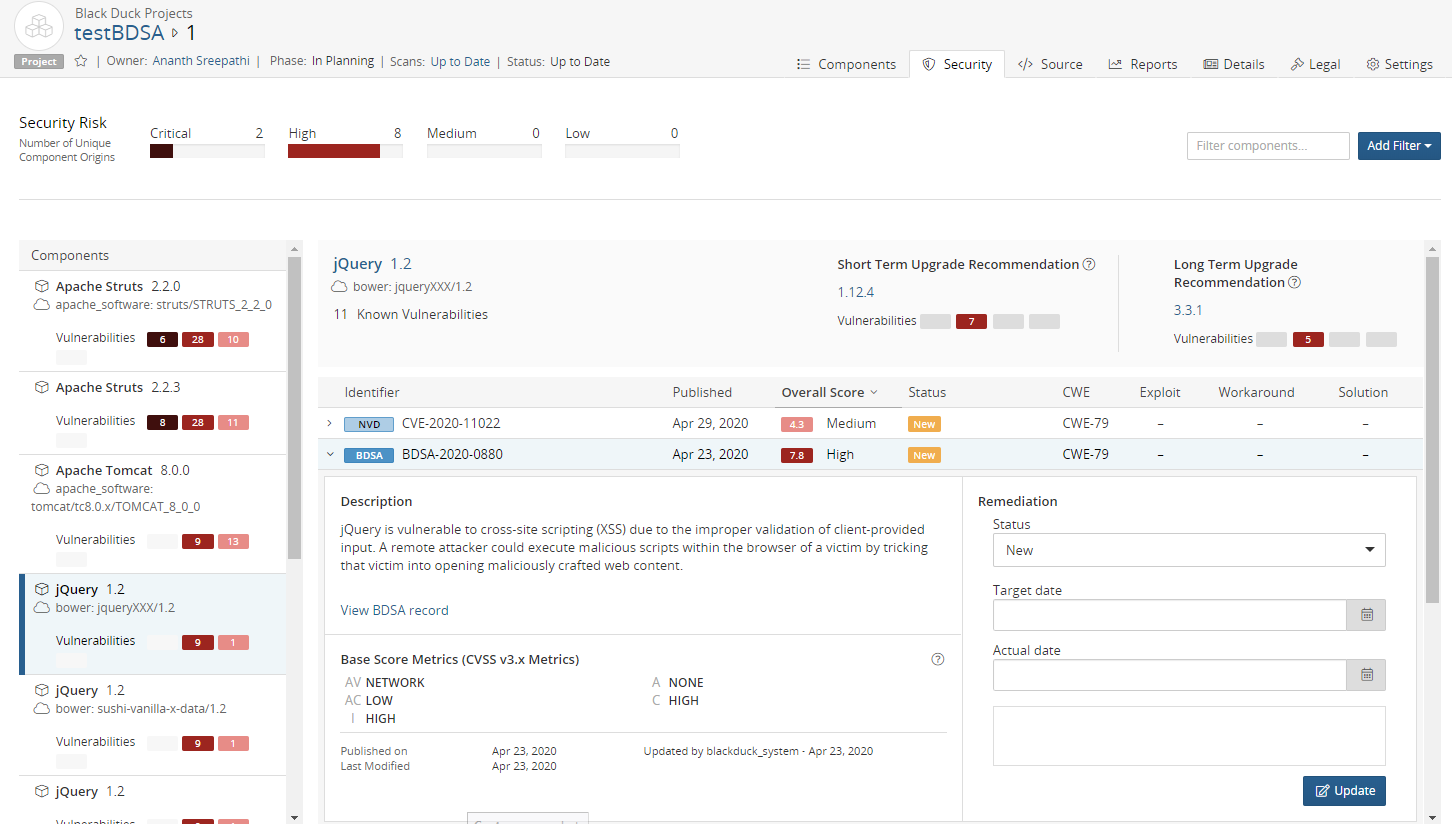
Task: Select the Security tab
Action: [x=957, y=64]
